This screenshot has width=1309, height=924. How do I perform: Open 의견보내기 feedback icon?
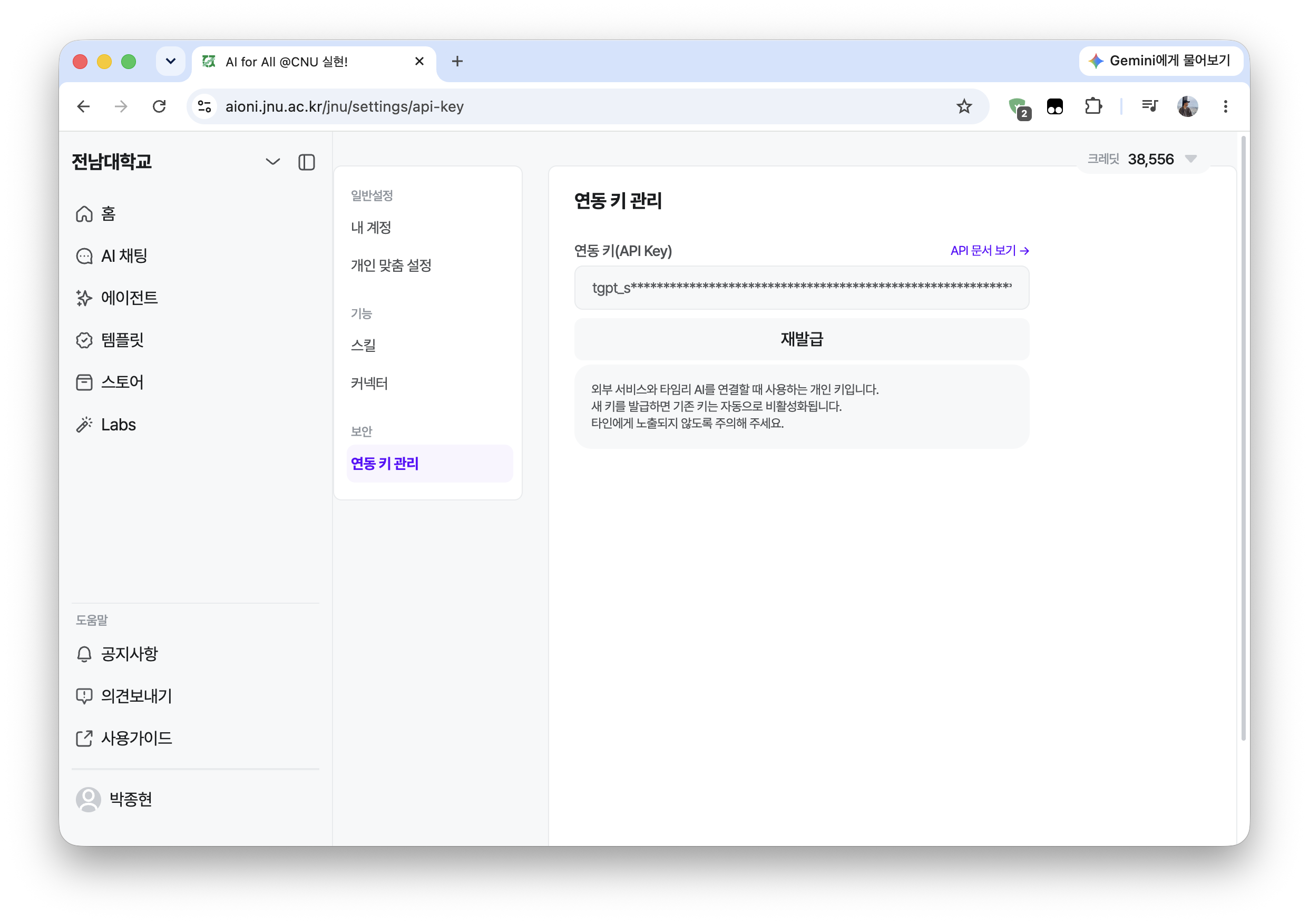point(84,696)
